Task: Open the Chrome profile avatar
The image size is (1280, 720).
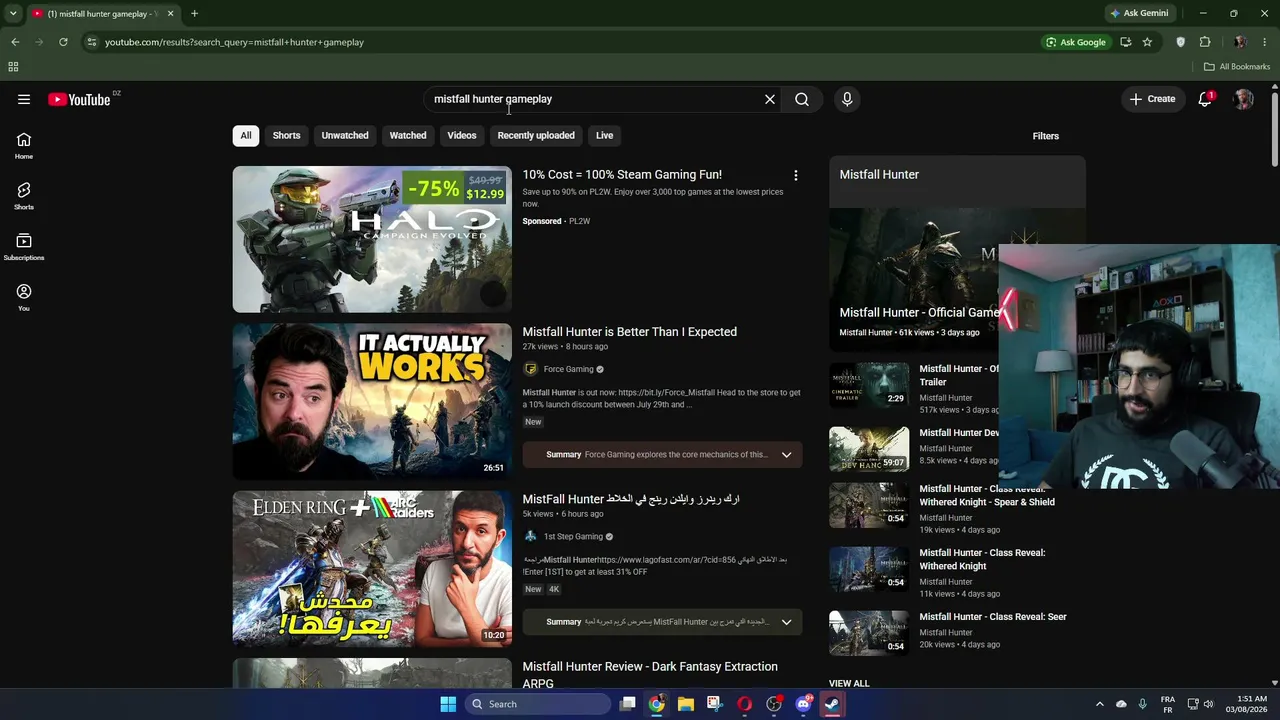Action: (1240, 42)
